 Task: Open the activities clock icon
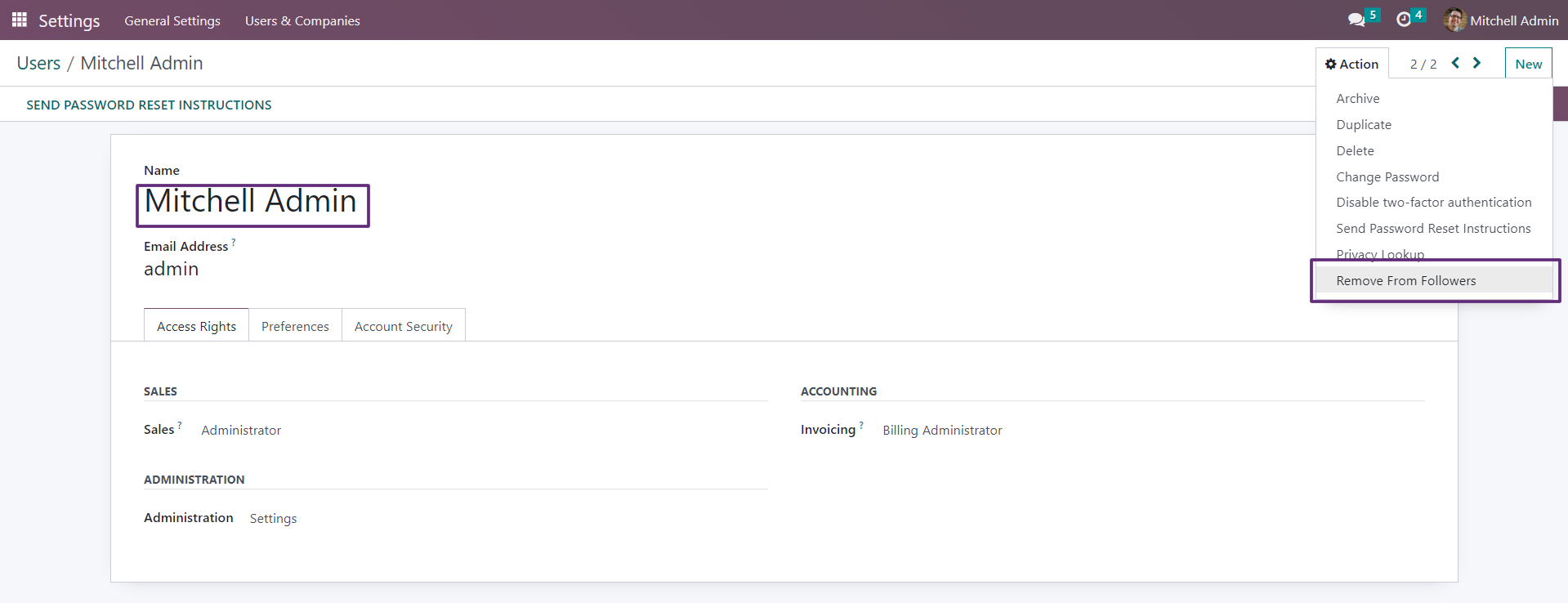pos(1404,20)
